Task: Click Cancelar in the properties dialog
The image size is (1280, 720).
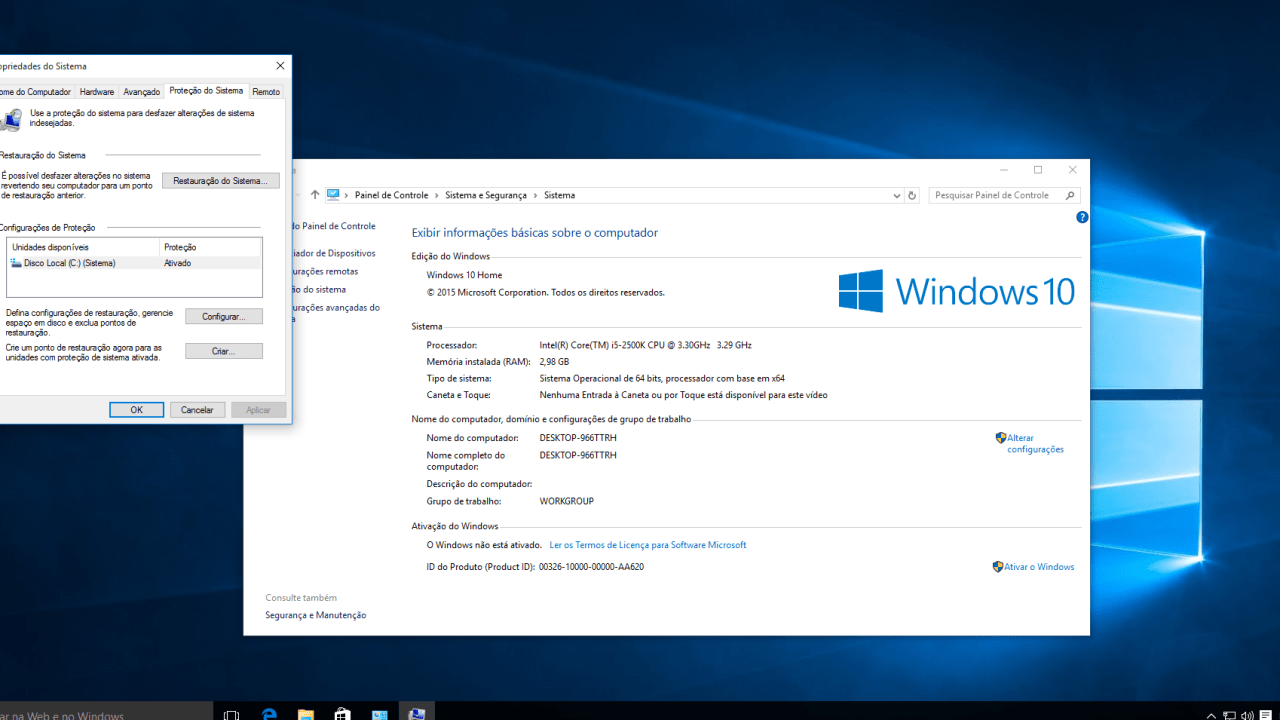Action: pos(197,410)
